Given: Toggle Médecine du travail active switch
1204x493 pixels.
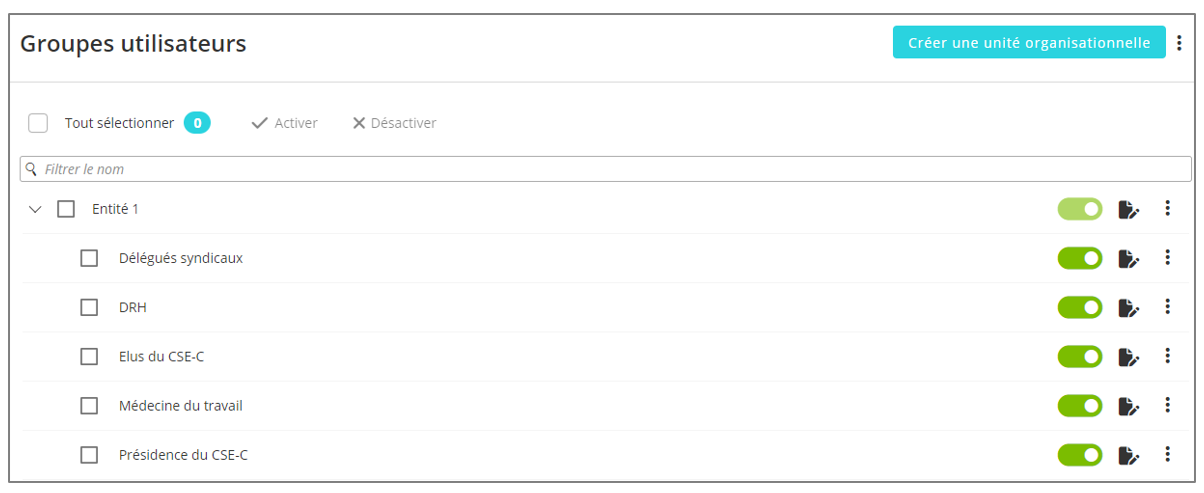Looking at the screenshot, I should tap(1080, 406).
